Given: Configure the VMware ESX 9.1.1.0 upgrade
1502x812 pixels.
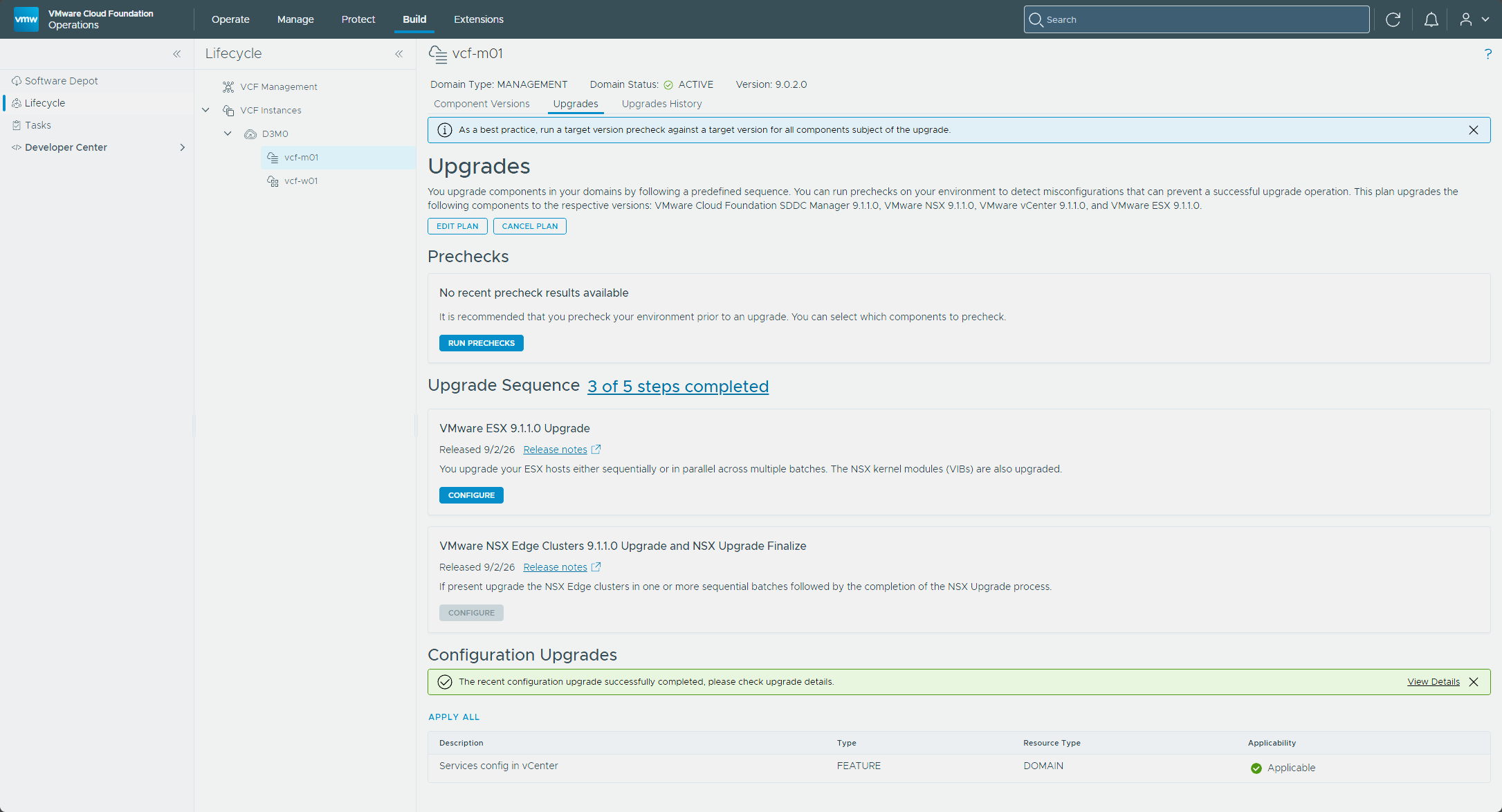Looking at the screenshot, I should pos(471,495).
